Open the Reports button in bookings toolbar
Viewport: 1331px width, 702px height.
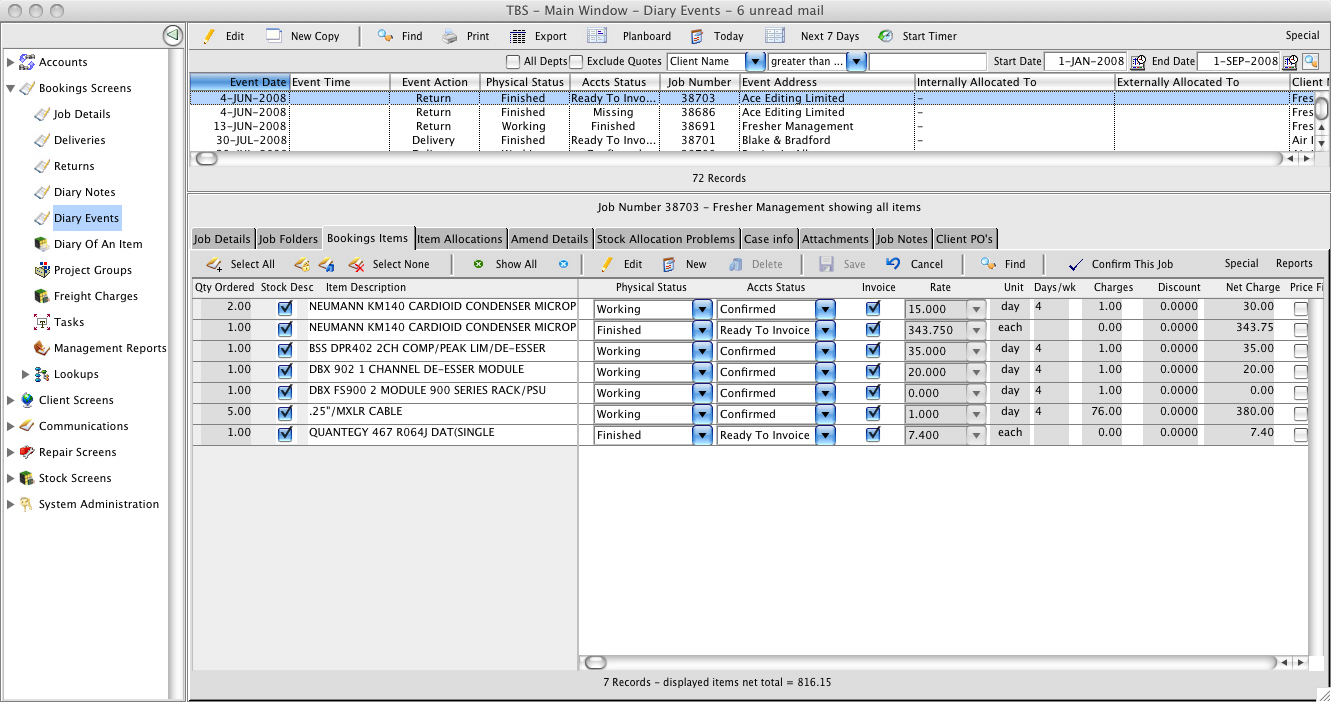coord(1294,264)
